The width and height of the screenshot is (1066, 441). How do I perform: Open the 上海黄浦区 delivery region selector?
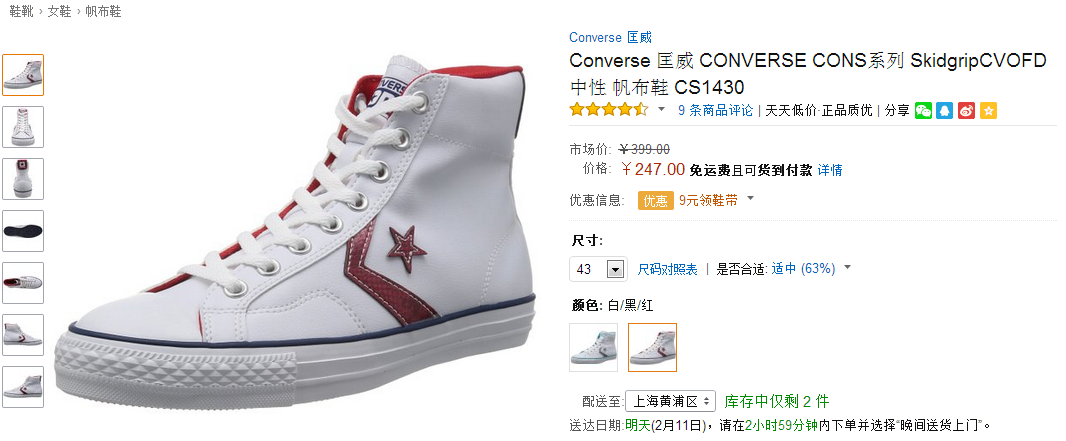click(x=670, y=401)
